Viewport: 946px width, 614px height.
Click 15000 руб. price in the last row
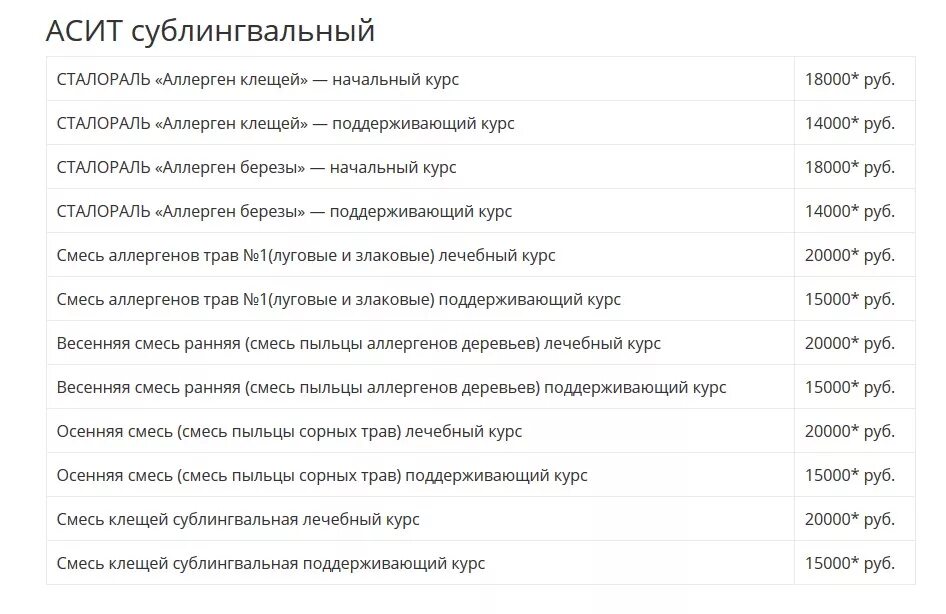point(849,563)
